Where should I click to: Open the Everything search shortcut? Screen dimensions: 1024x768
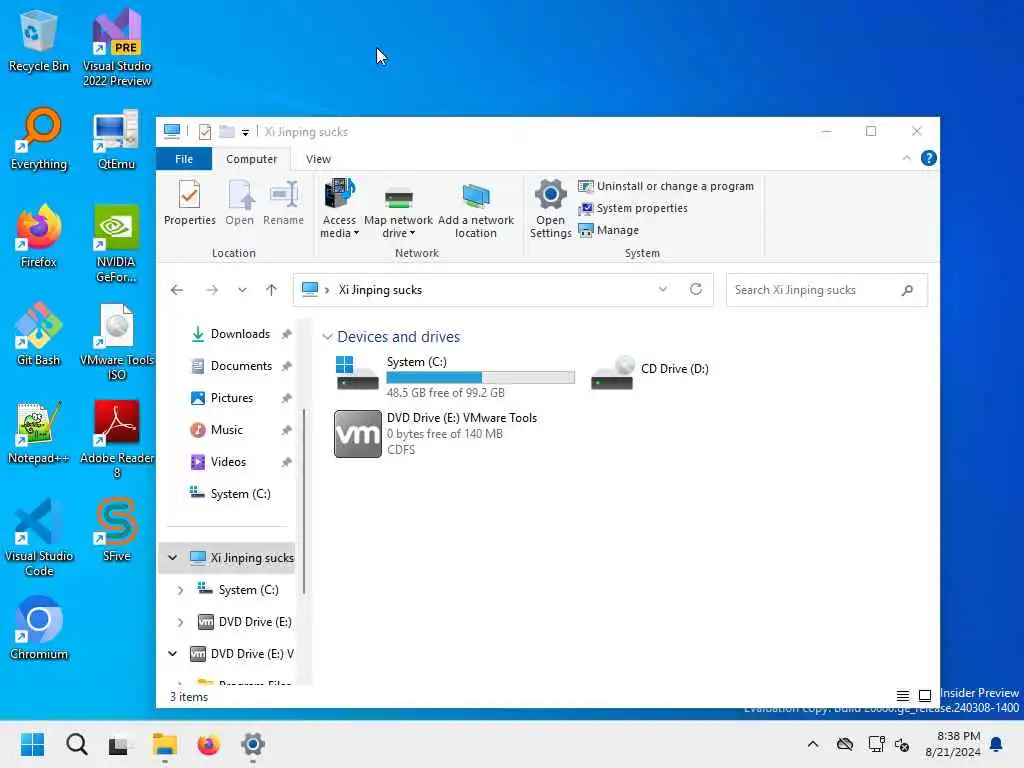coord(39,139)
